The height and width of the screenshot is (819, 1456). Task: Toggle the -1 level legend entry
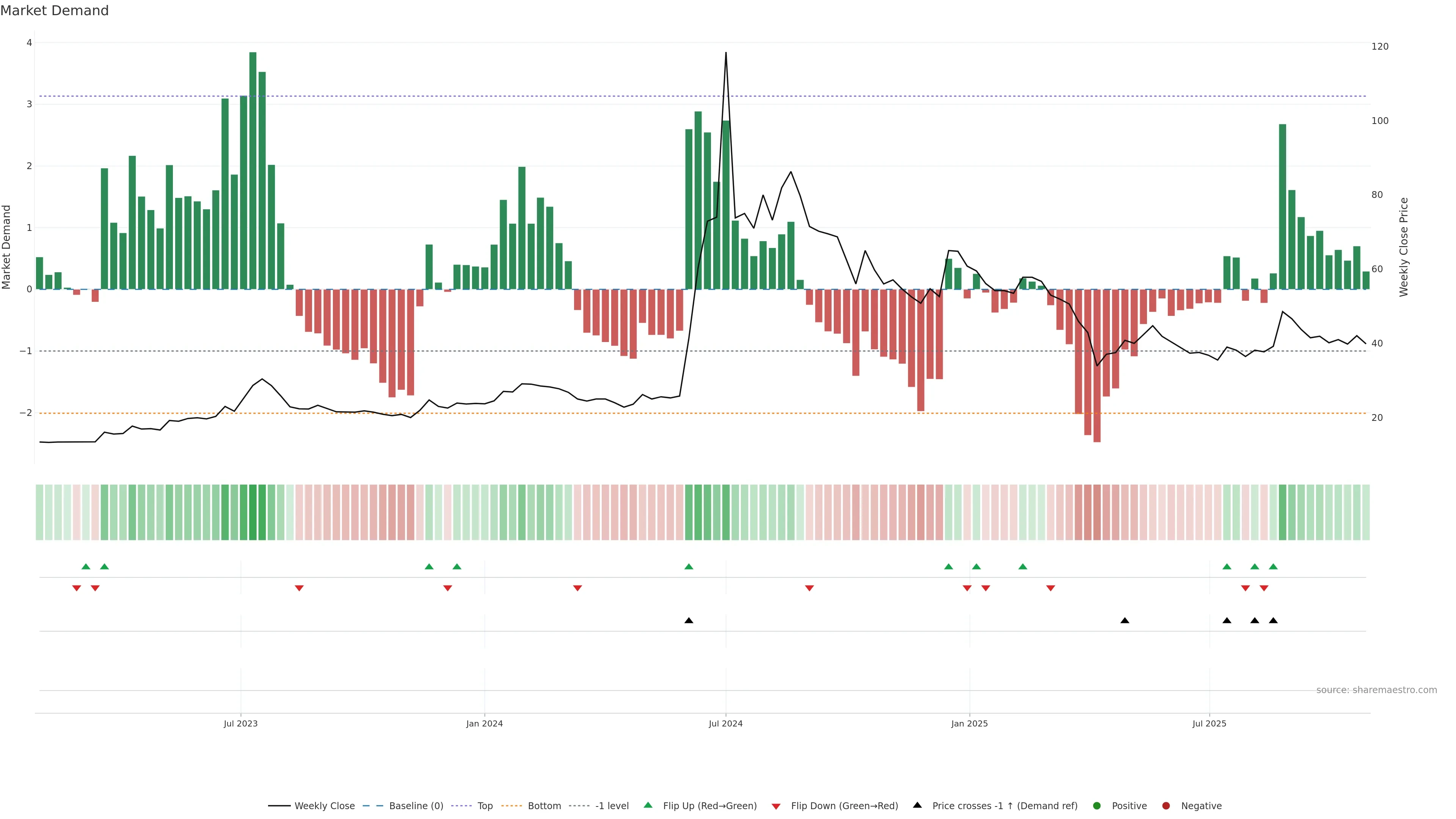tap(612, 805)
